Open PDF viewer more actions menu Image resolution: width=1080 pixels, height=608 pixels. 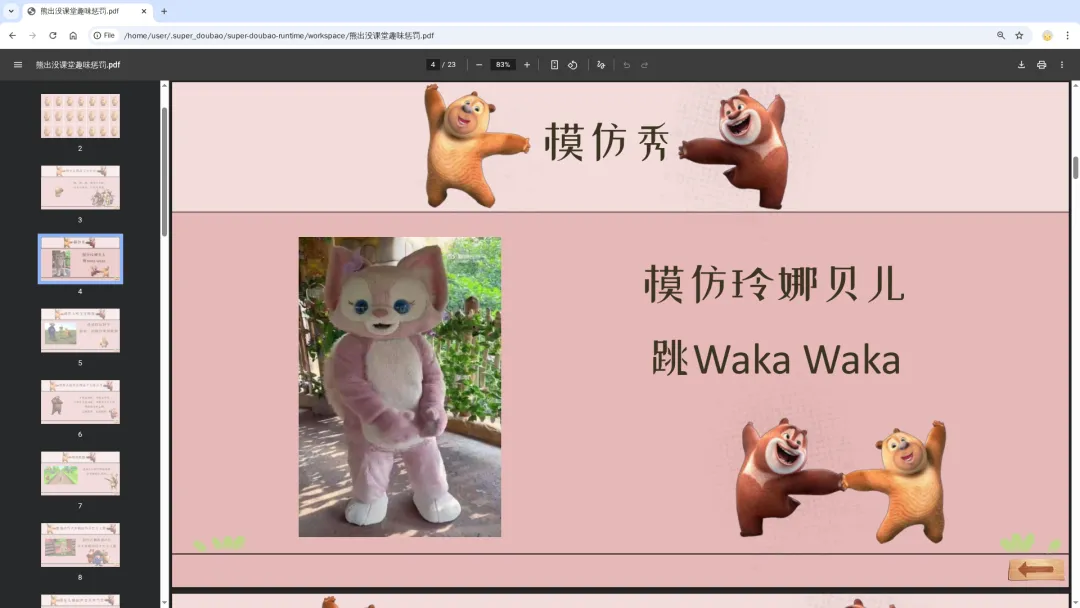[1061, 65]
